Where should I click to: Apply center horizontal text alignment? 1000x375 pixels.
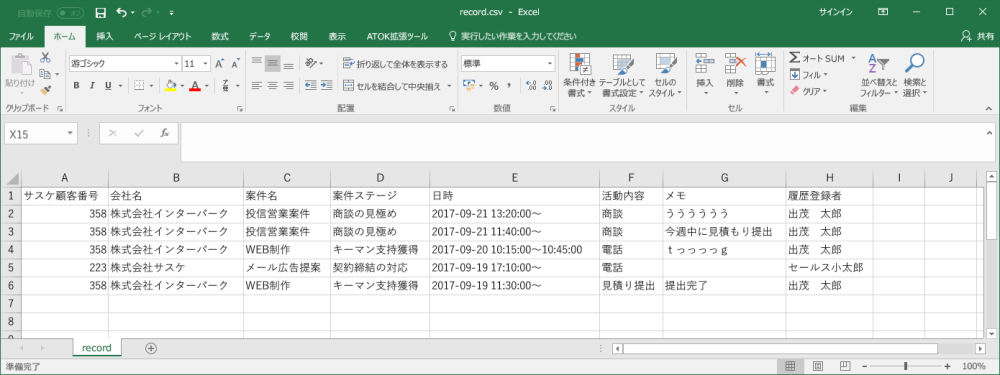click(x=272, y=85)
